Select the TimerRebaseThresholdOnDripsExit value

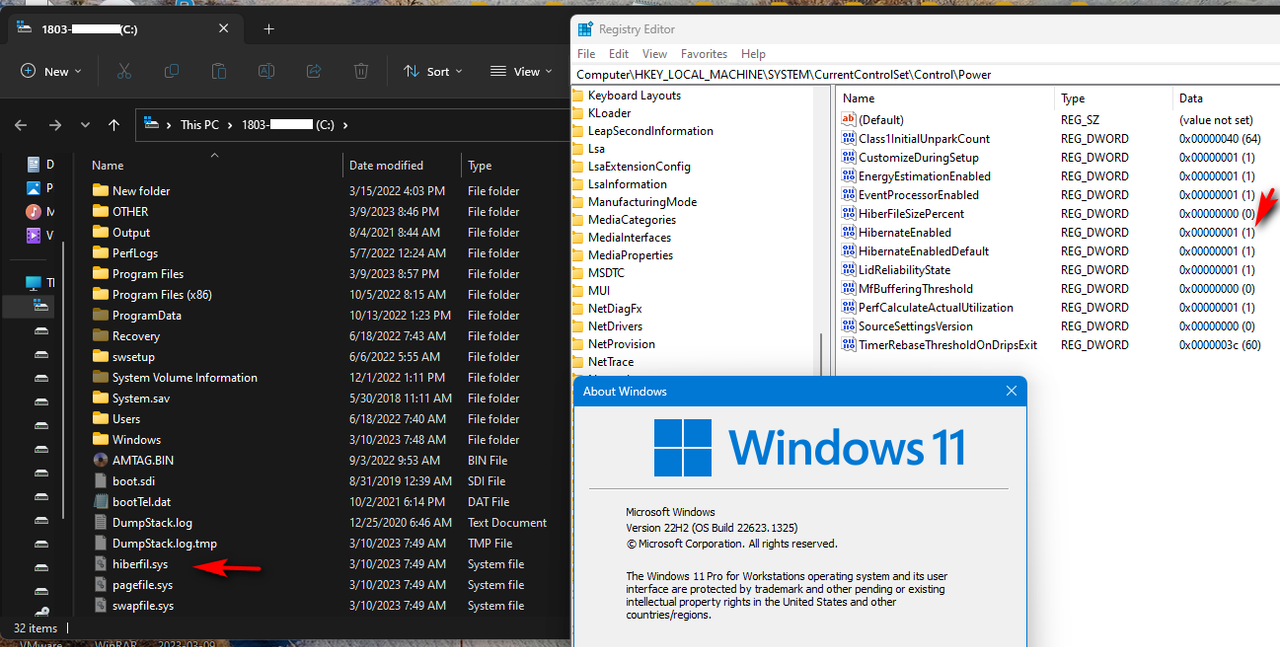(947, 344)
